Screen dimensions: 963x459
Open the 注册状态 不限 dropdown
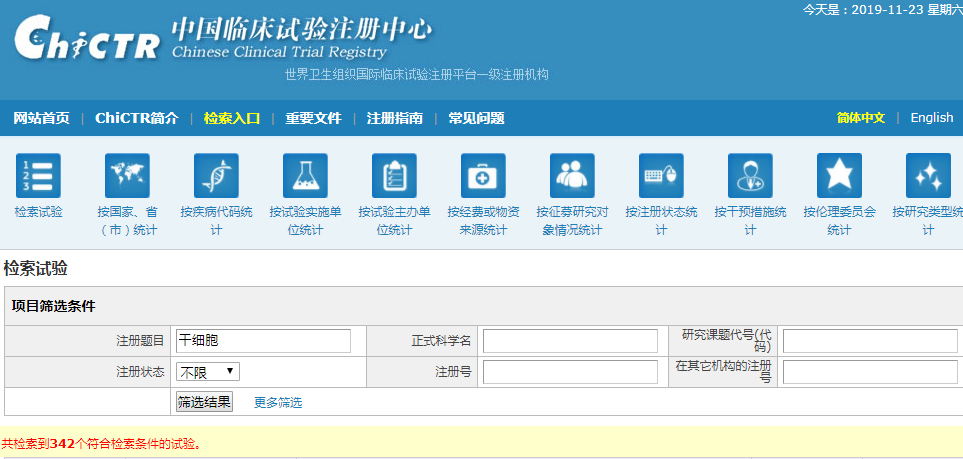tap(208, 372)
